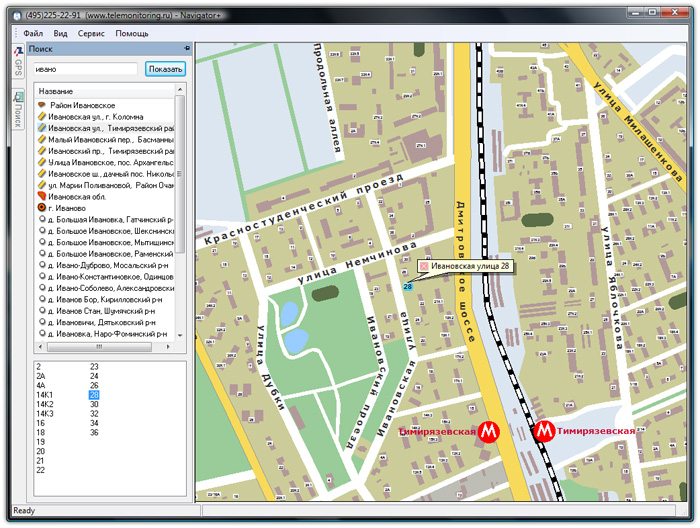The width and height of the screenshot is (700, 528).
Task: Click the house 28 marker on map
Action: click(407, 287)
